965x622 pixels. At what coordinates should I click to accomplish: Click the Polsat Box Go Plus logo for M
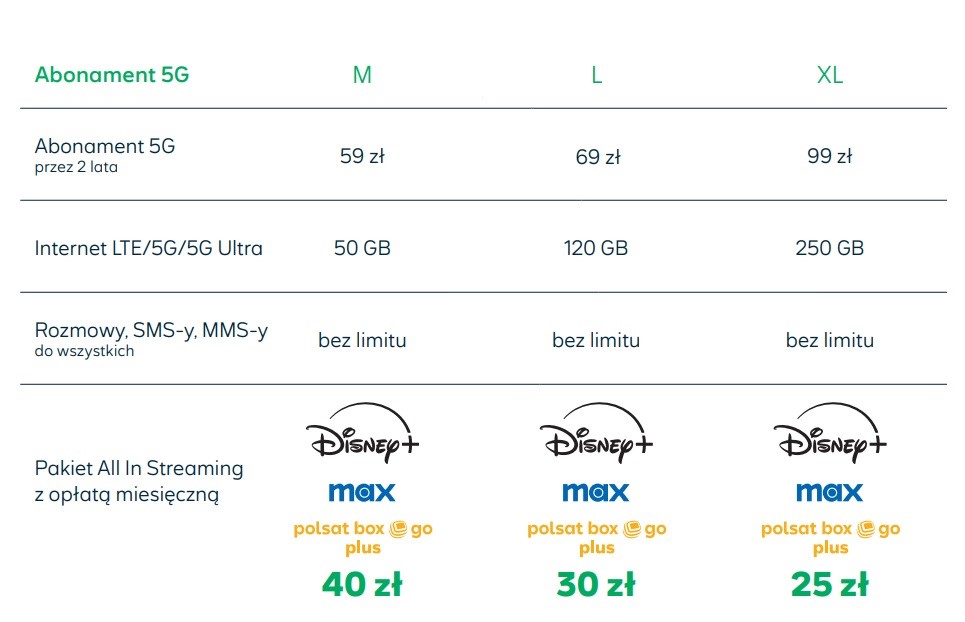tap(362, 538)
